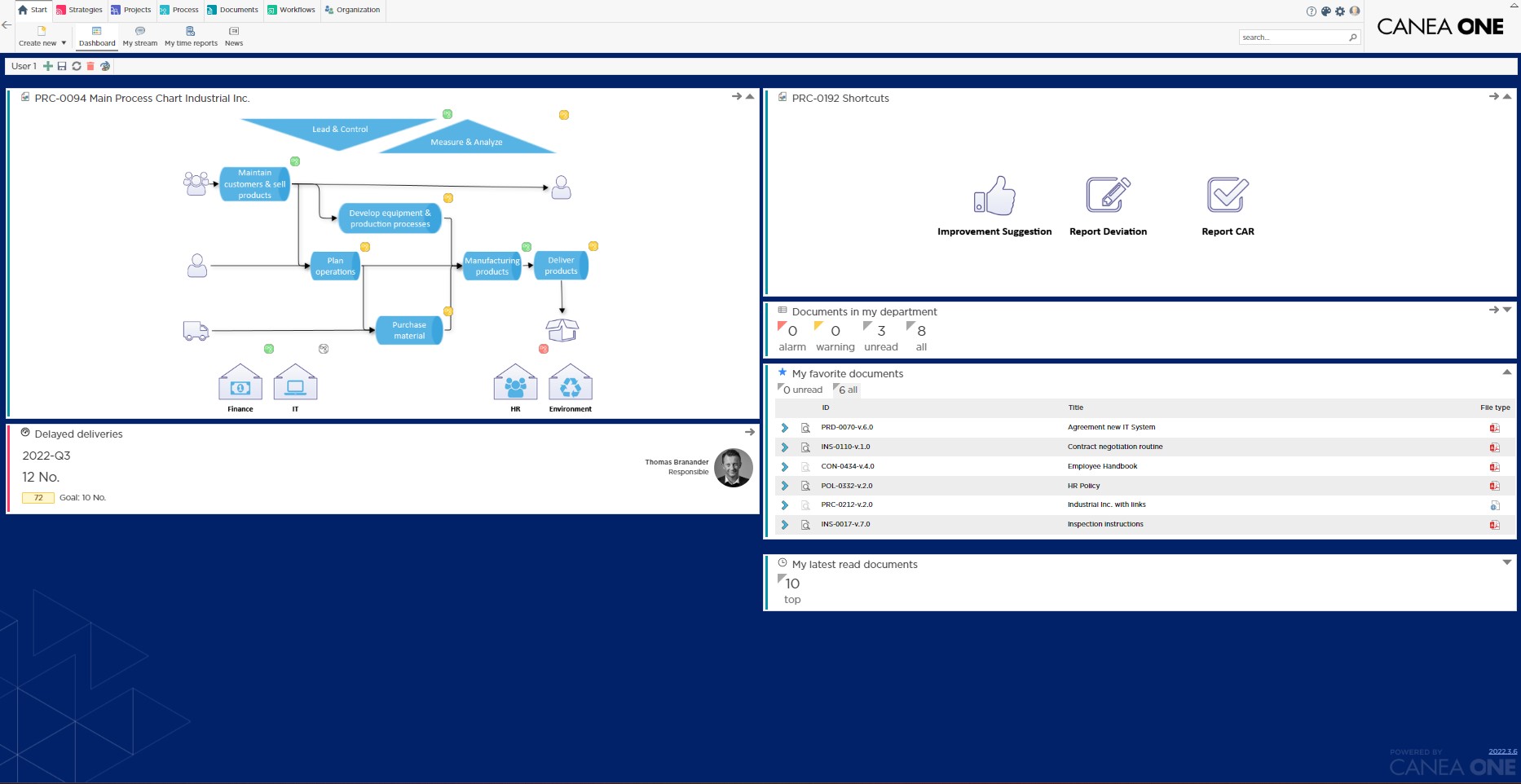Expand the row for Employee Handbook document

tap(784, 466)
